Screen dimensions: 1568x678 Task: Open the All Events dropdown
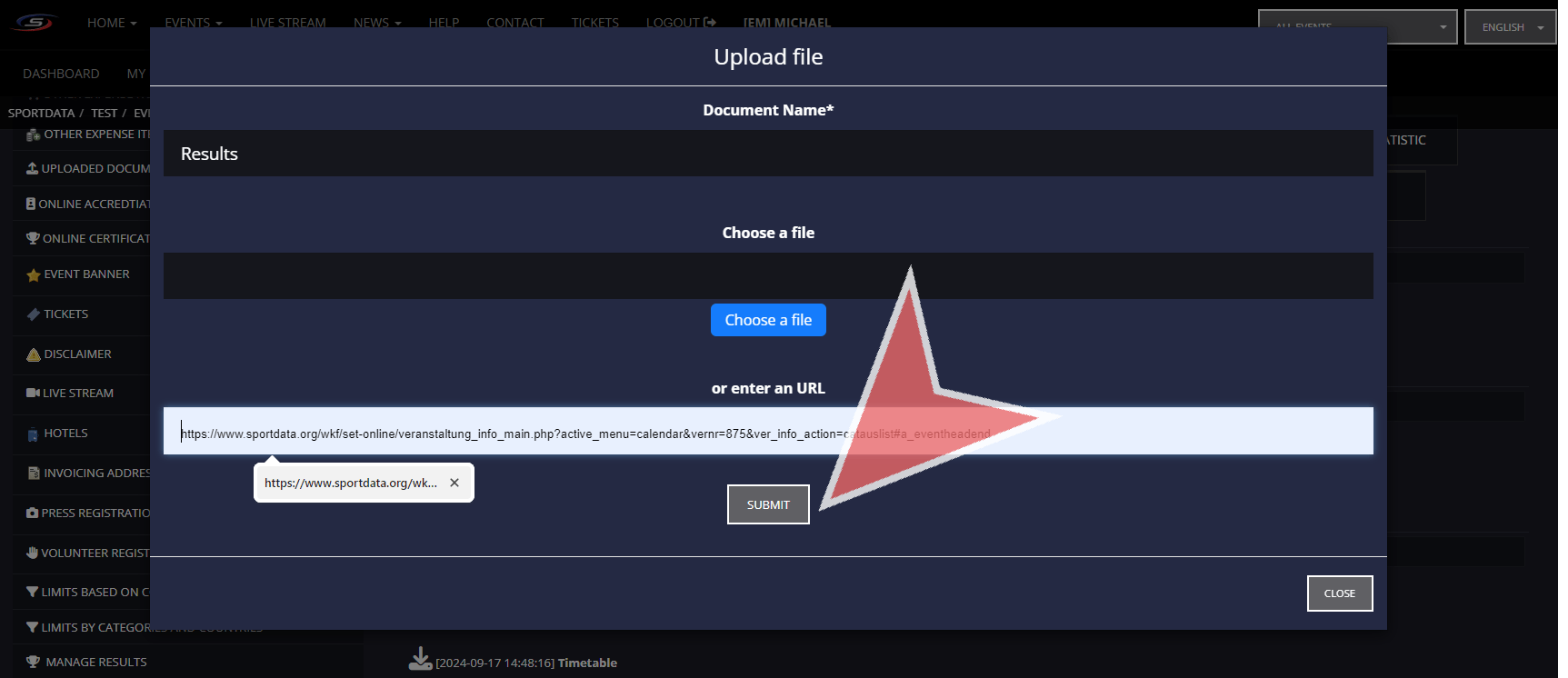1357,27
